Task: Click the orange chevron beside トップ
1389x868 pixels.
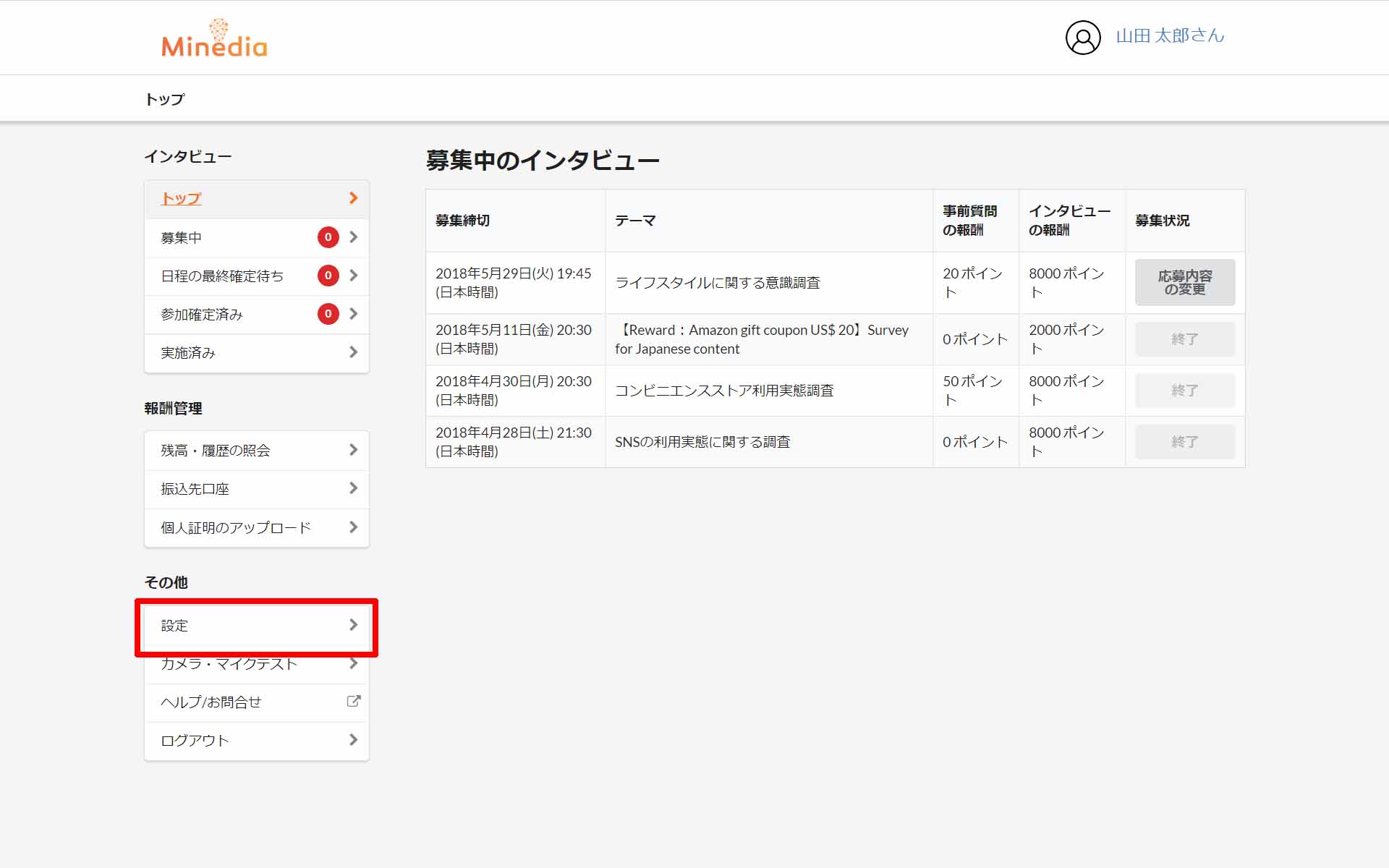Action: click(x=353, y=198)
